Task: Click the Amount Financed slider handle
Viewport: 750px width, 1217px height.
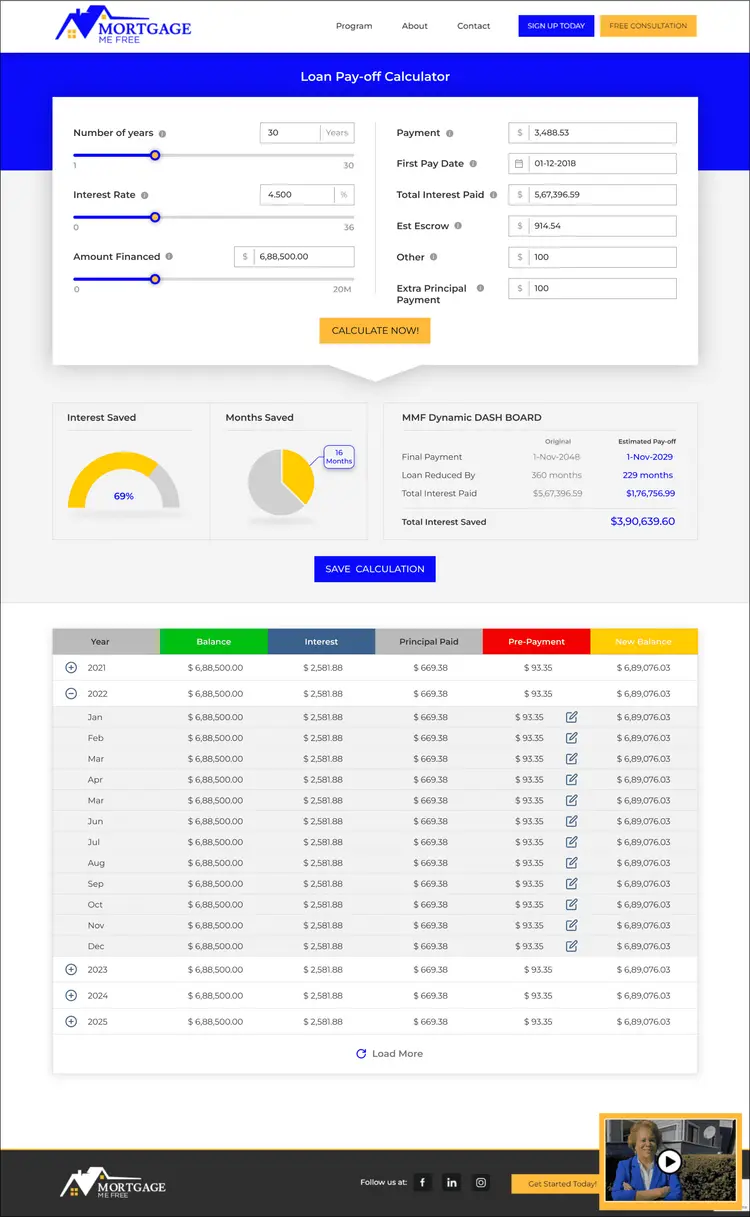Action: point(155,279)
